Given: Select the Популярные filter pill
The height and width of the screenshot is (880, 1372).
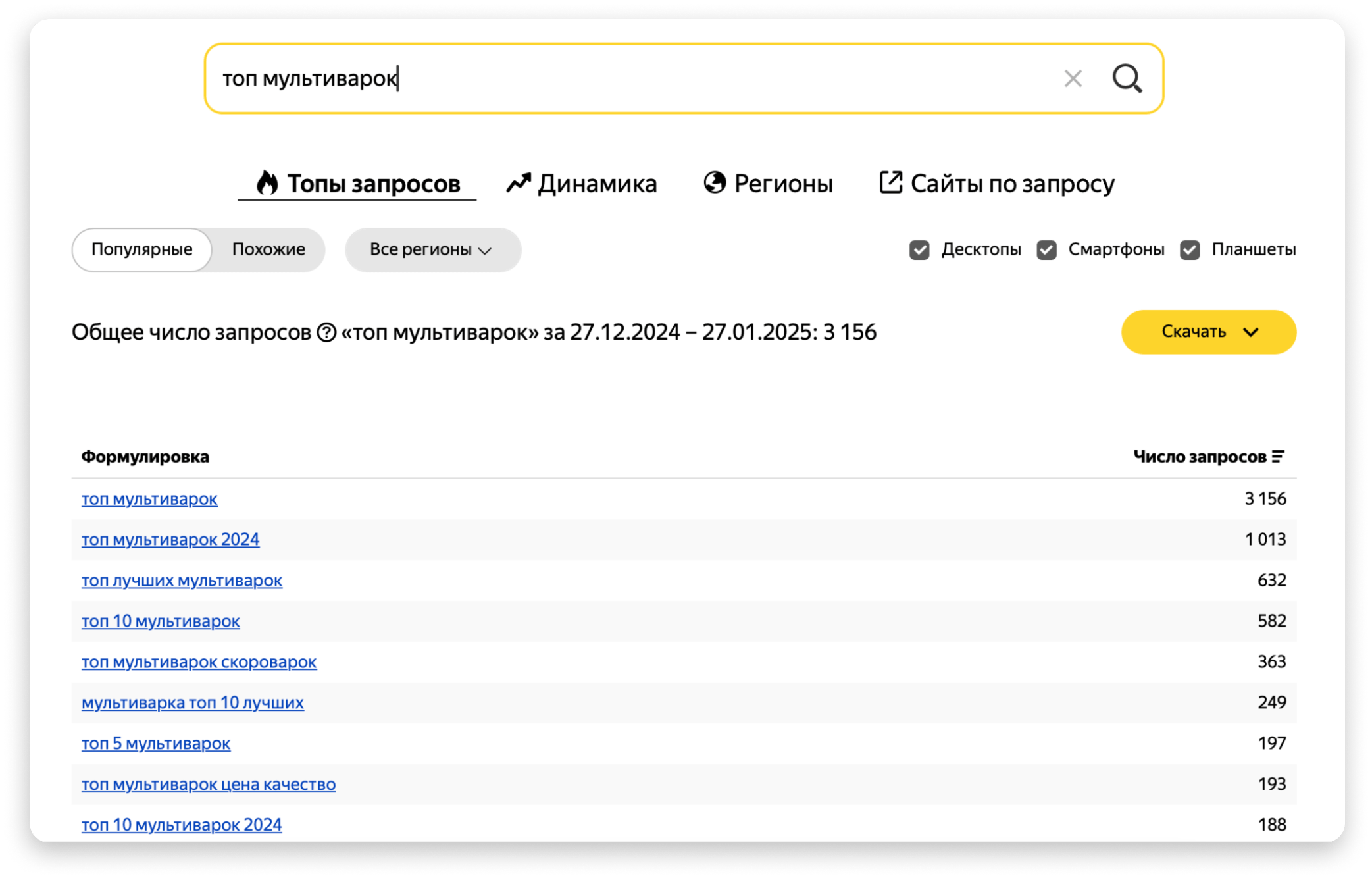Looking at the screenshot, I should [141, 250].
